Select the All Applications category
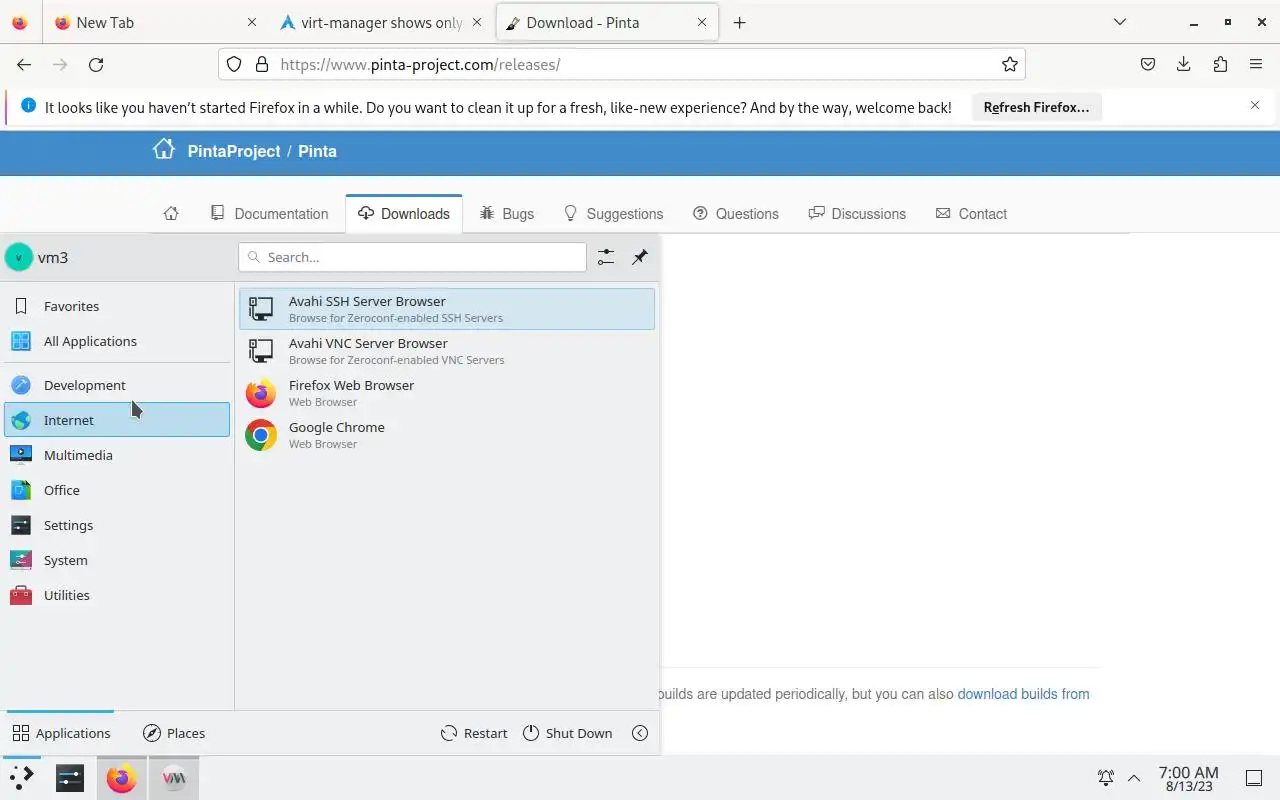This screenshot has height=800, width=1280. [117, 341]
